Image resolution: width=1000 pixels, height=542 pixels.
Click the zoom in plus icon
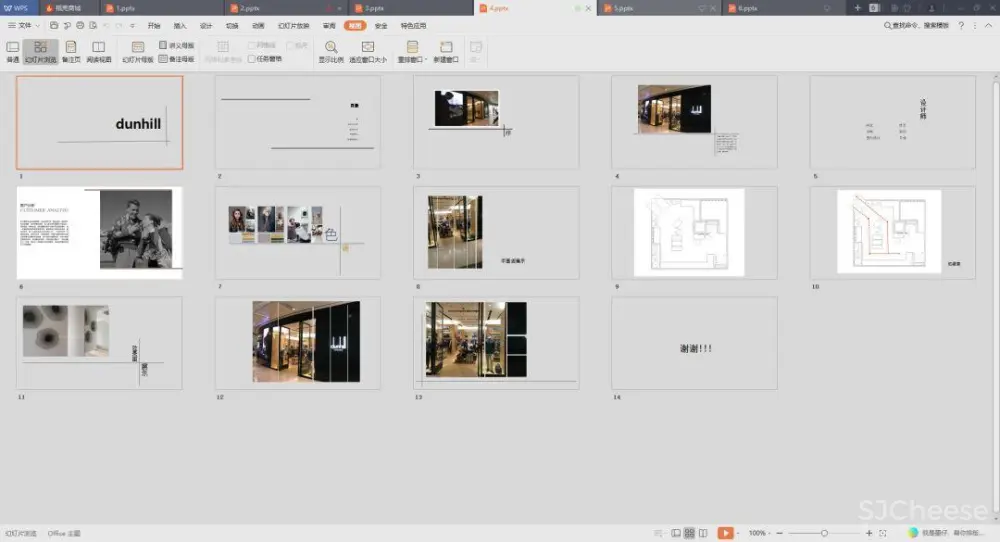pyautogui.click(x=869, y=533)
